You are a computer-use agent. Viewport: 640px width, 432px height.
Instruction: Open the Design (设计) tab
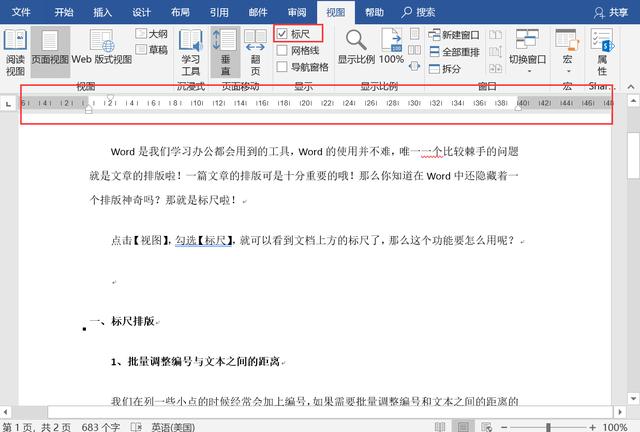click(x=141, y=12)
